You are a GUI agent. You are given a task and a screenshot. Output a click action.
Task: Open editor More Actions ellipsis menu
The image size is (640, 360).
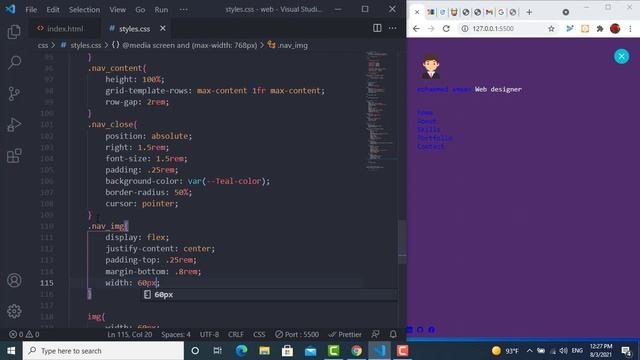(x=392, y=28)
